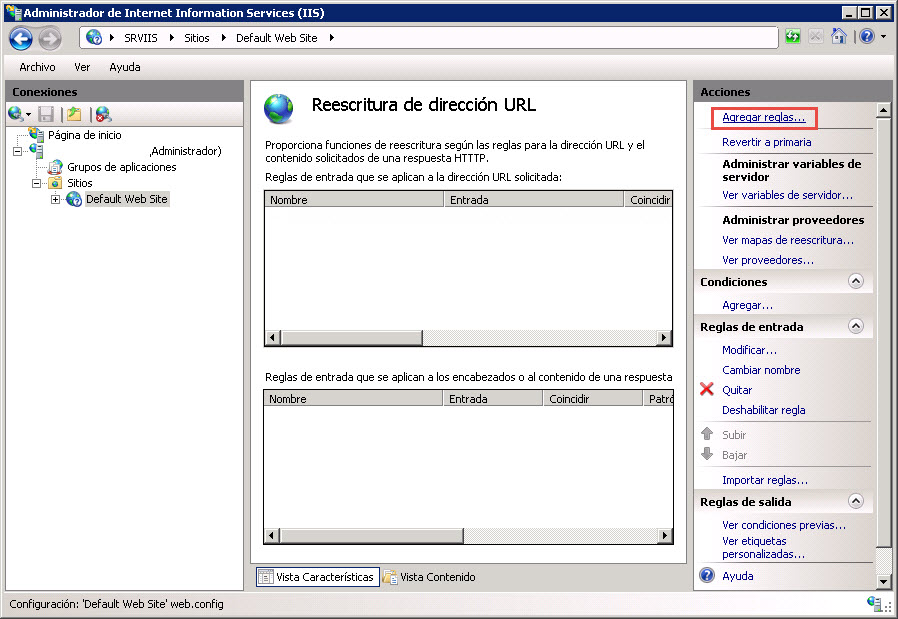Click Importar reglas...

pyautogui.click(x=765, y=480)
